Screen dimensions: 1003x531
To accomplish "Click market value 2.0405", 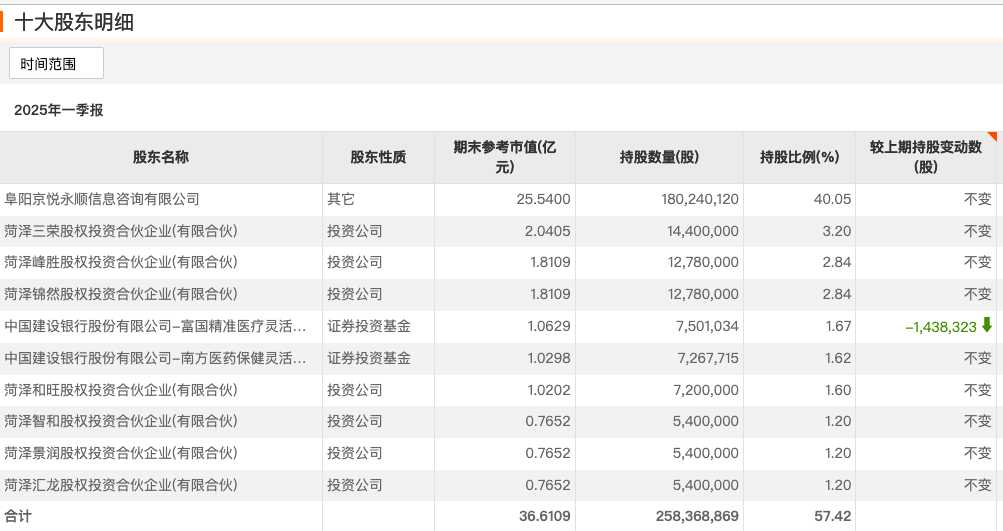I will click(548, 231).
